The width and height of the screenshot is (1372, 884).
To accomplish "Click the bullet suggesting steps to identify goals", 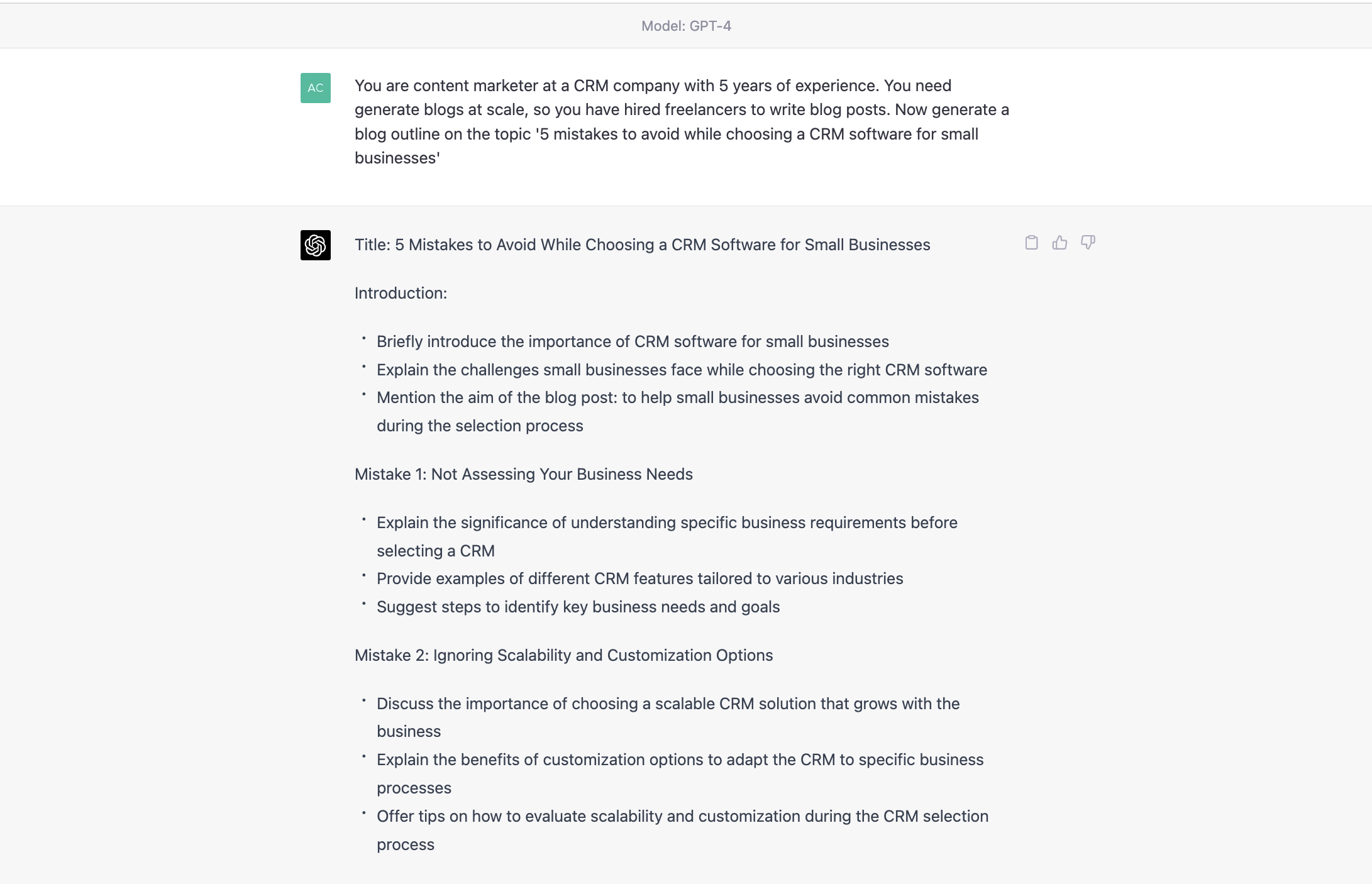I will click(578, 607).
